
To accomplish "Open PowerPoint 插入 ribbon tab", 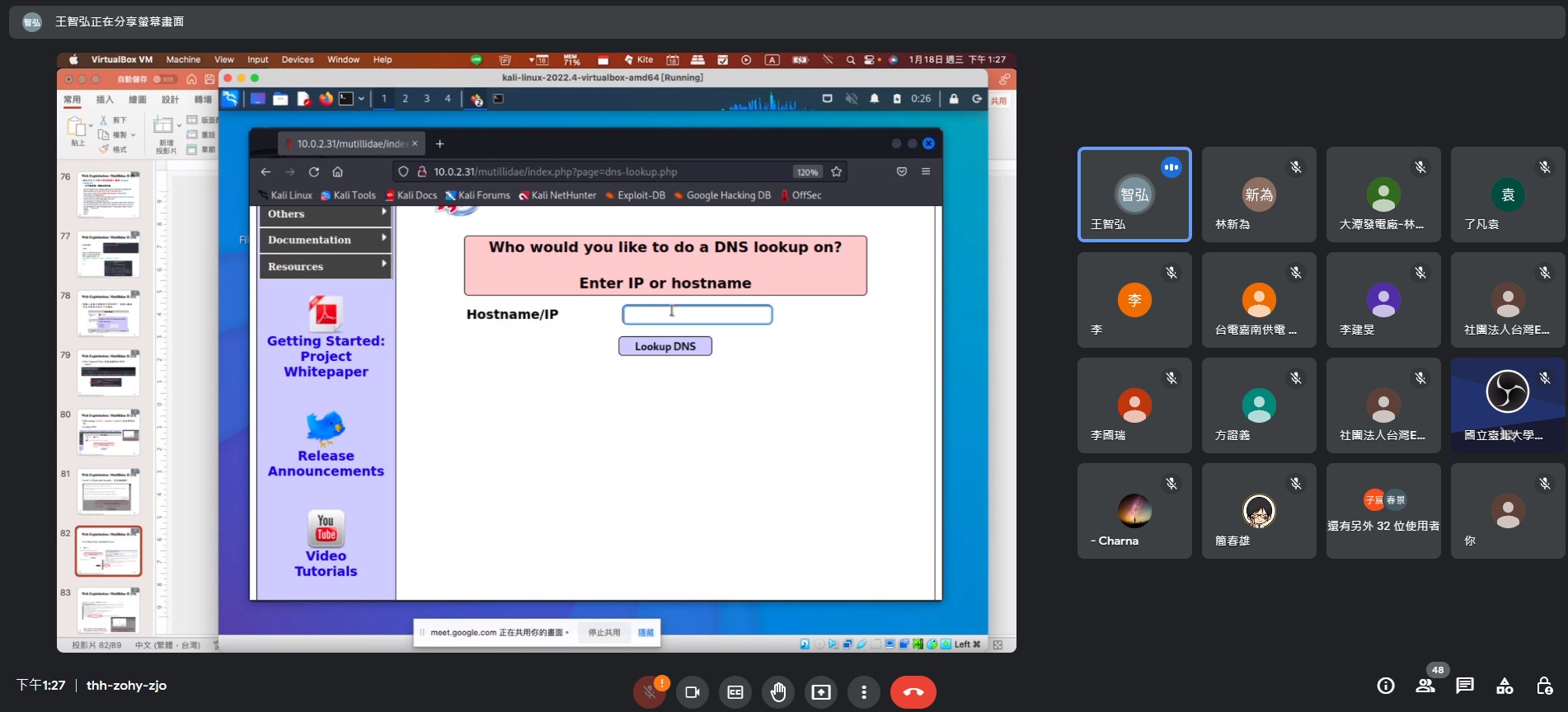I will pyautogui.click(x=105, y=100).
